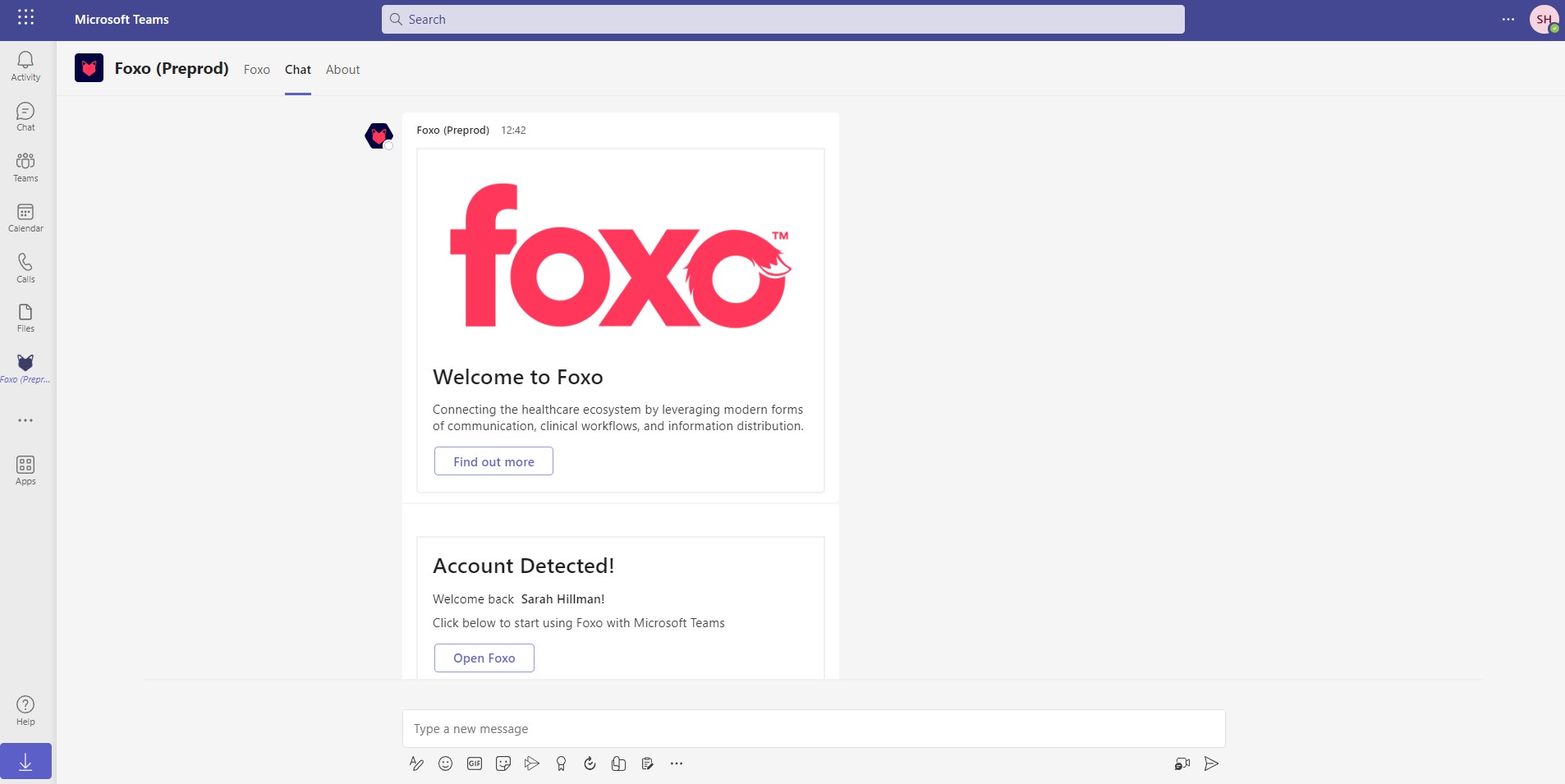Image resolution: width=1565 pixels, height=784 pixels.
Task: Show more messaging extensions
Action: (x=677, y=763)
